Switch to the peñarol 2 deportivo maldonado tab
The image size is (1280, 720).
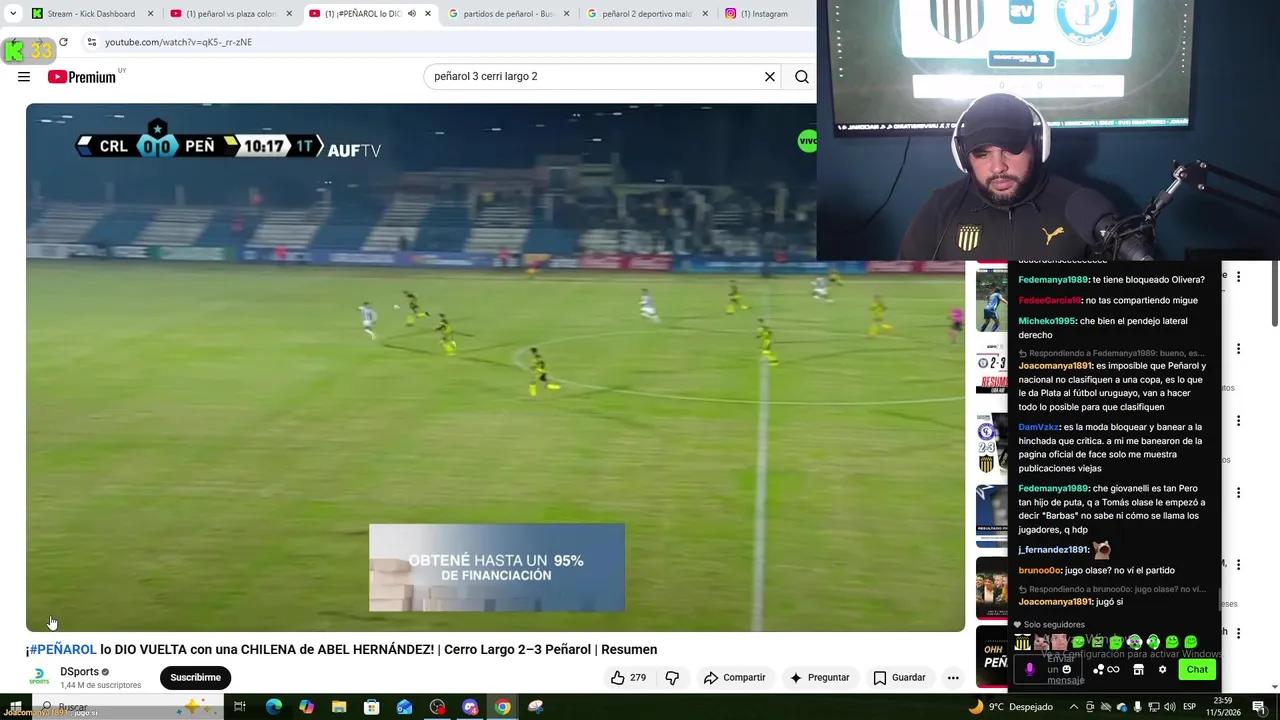[646, 14]
